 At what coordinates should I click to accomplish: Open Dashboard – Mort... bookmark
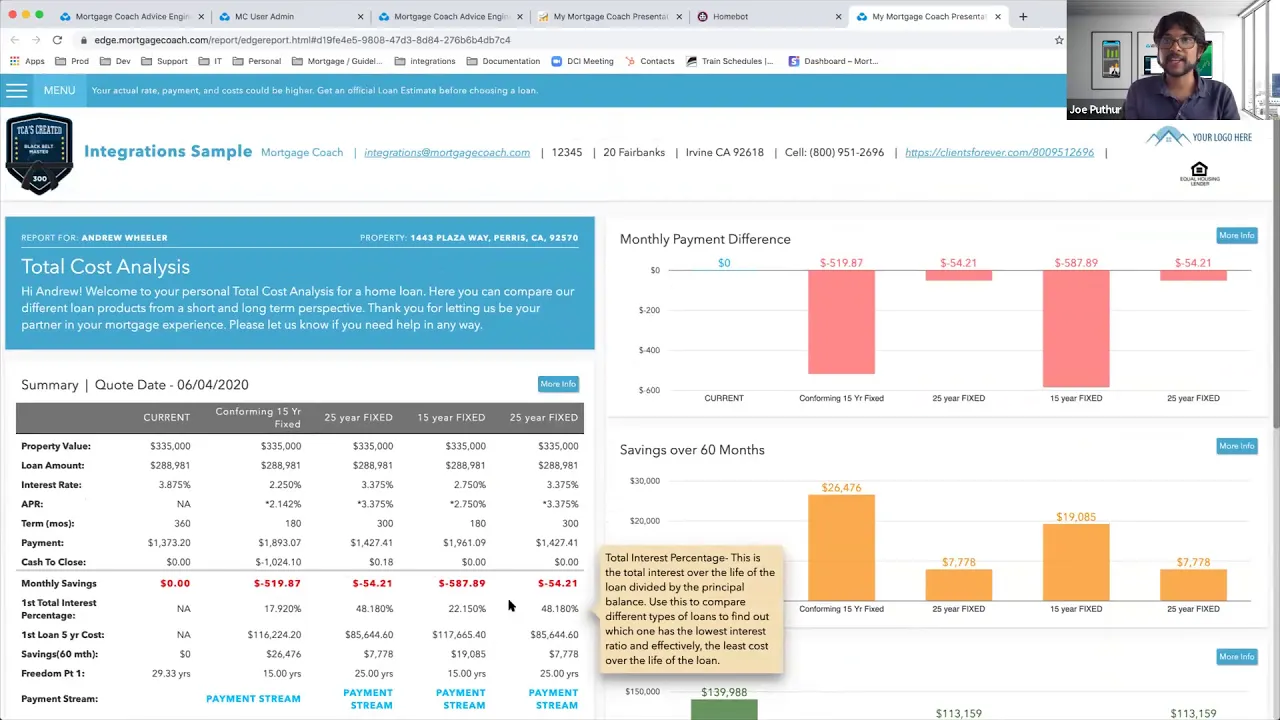[x=833, y=61]
